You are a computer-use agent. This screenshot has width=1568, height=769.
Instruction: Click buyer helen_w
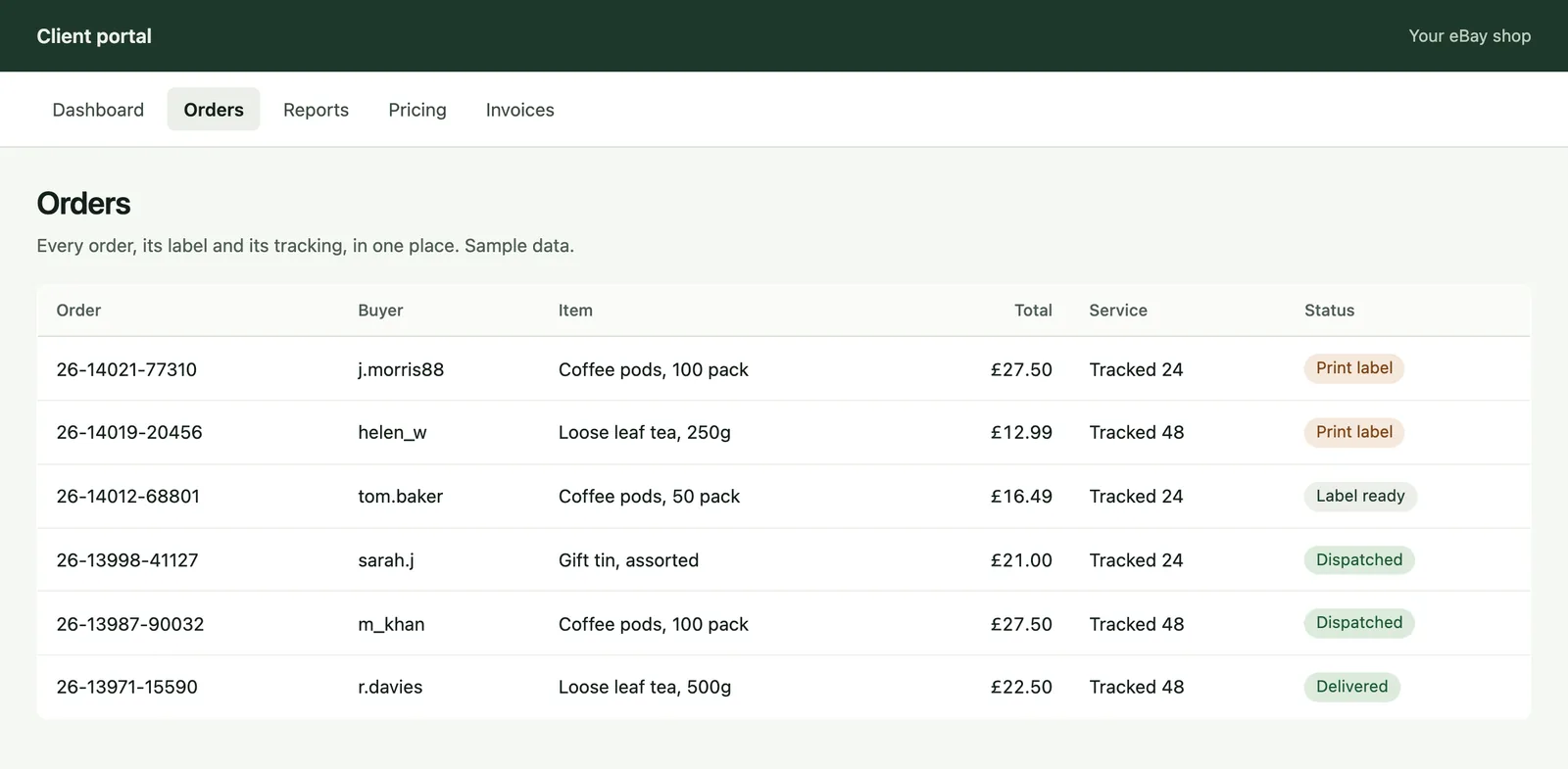tap(392, 432)
